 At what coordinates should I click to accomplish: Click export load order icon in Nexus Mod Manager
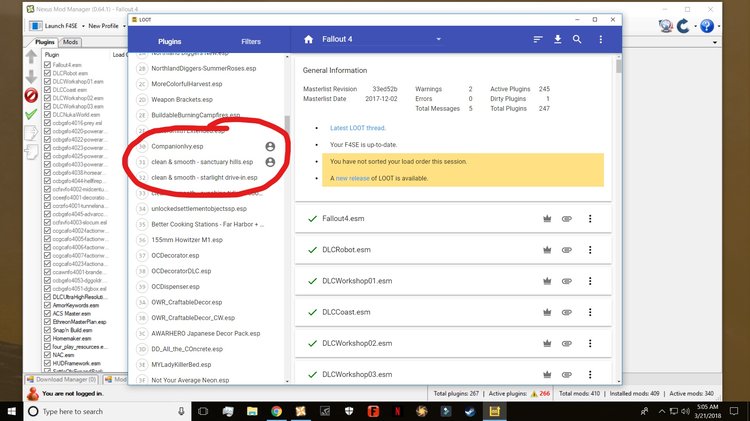(31, 133)
